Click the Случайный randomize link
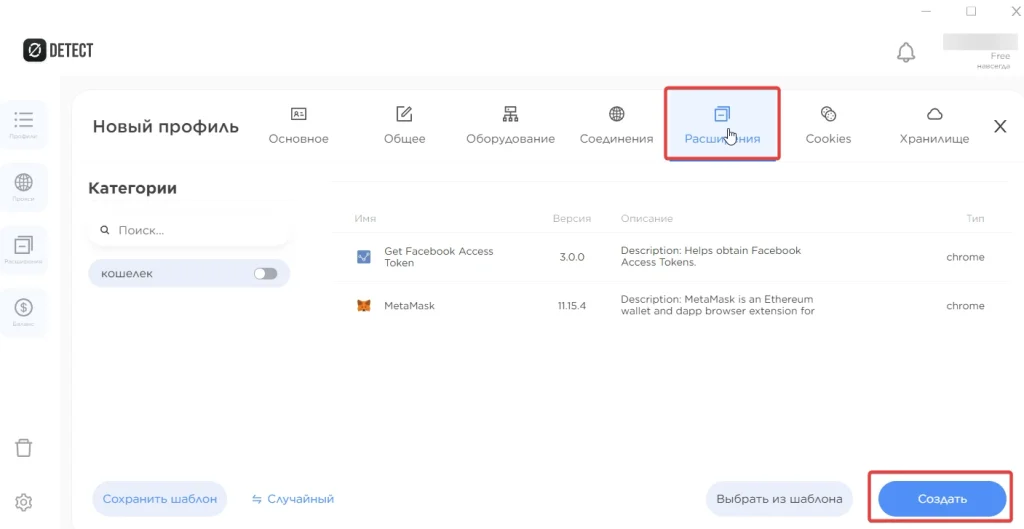This screenshot has width=1024, height=529. [x=293, y=499]
